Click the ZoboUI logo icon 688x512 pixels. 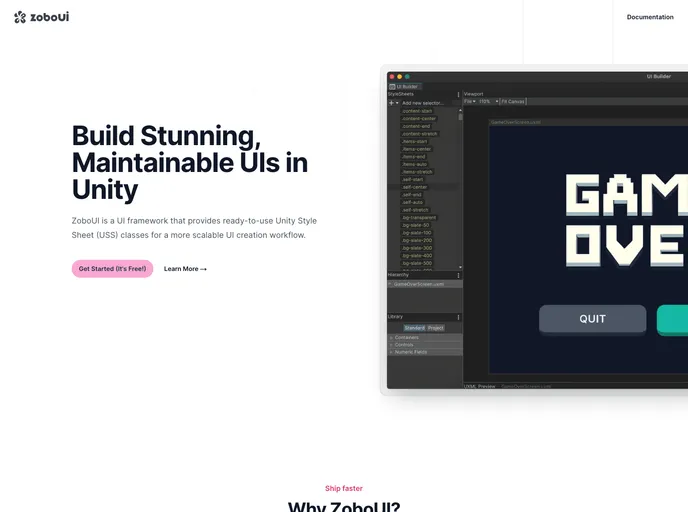(20, 17)
